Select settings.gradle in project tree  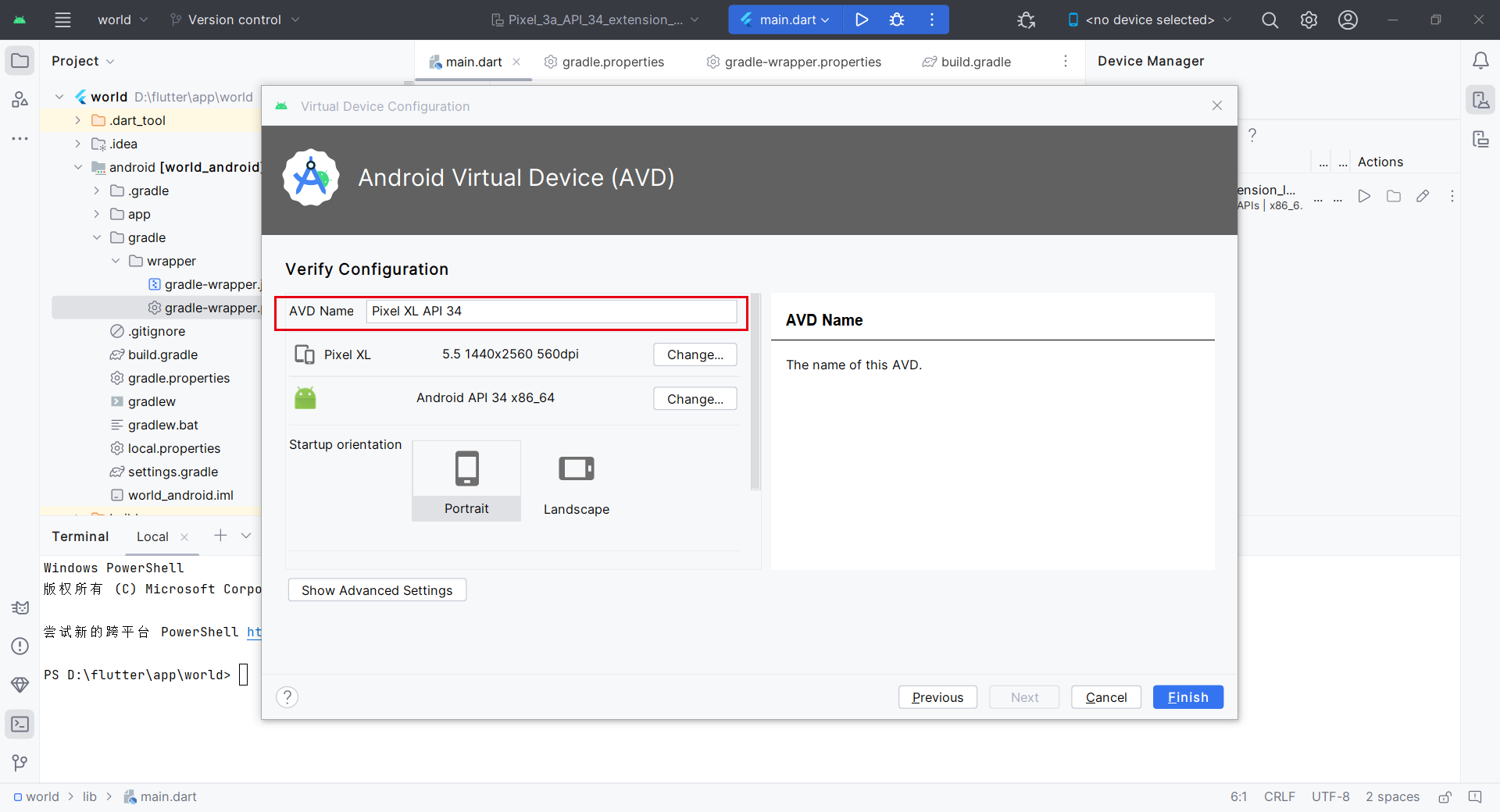tap(173, 472)
